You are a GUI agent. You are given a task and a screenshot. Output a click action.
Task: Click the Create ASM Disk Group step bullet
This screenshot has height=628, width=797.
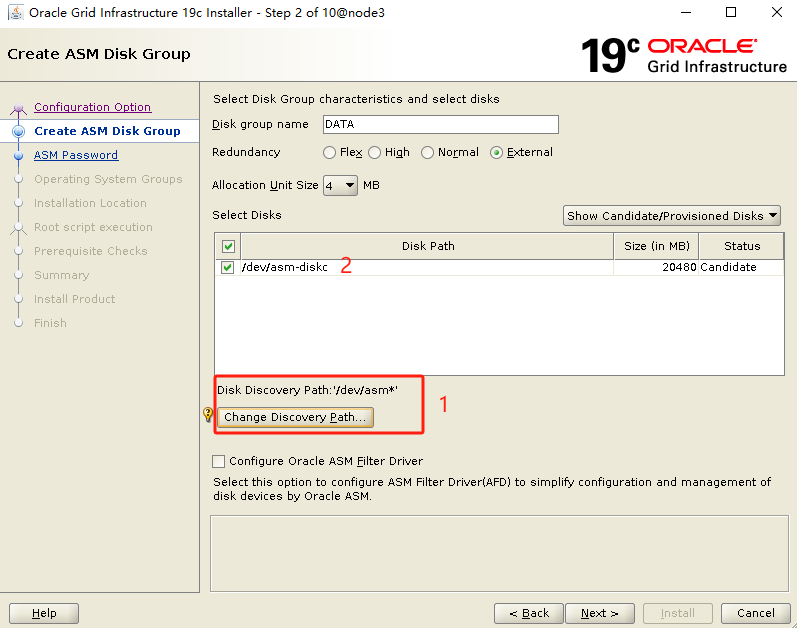(19, 131)
